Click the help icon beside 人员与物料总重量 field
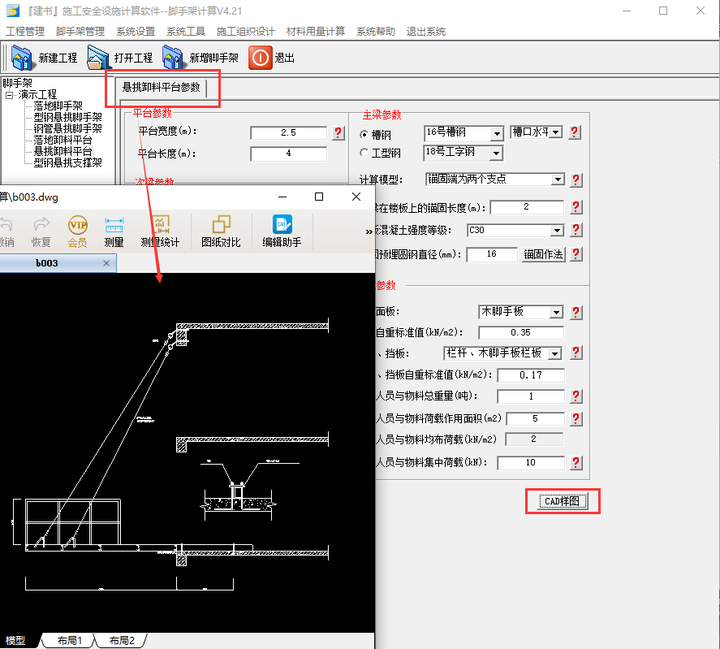The width and height of the screenshot is (720, 649). [x=576, y=396]
